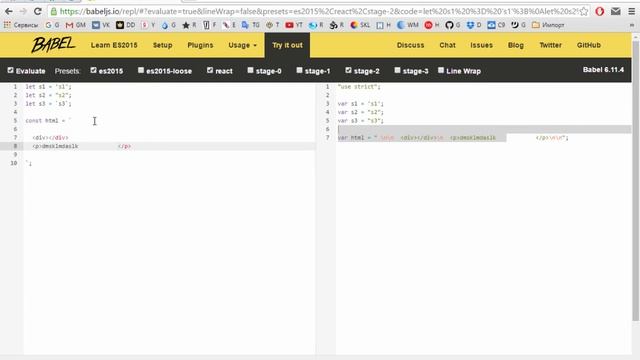
Task: Open the Chrome hamburger menu
Action: (631, 11)
